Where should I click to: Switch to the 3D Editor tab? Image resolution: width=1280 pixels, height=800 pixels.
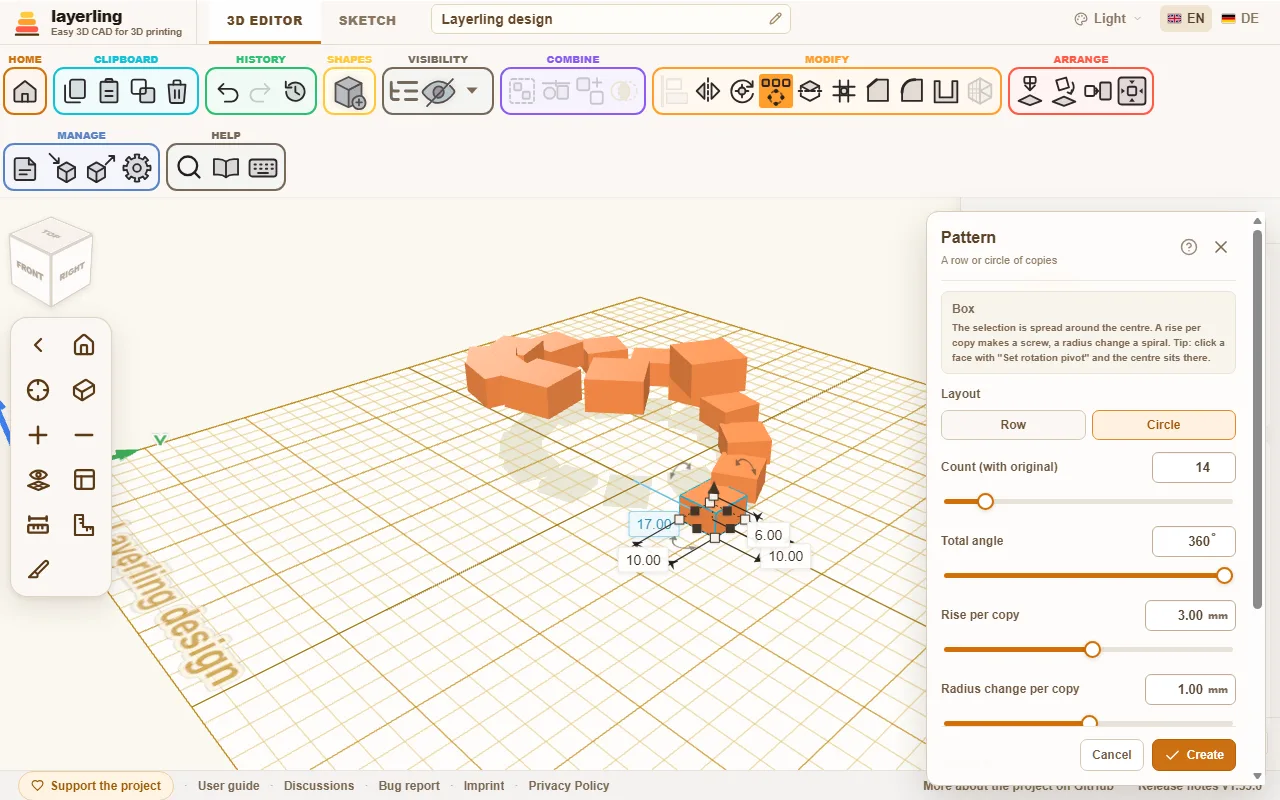[x=265, y=20]
